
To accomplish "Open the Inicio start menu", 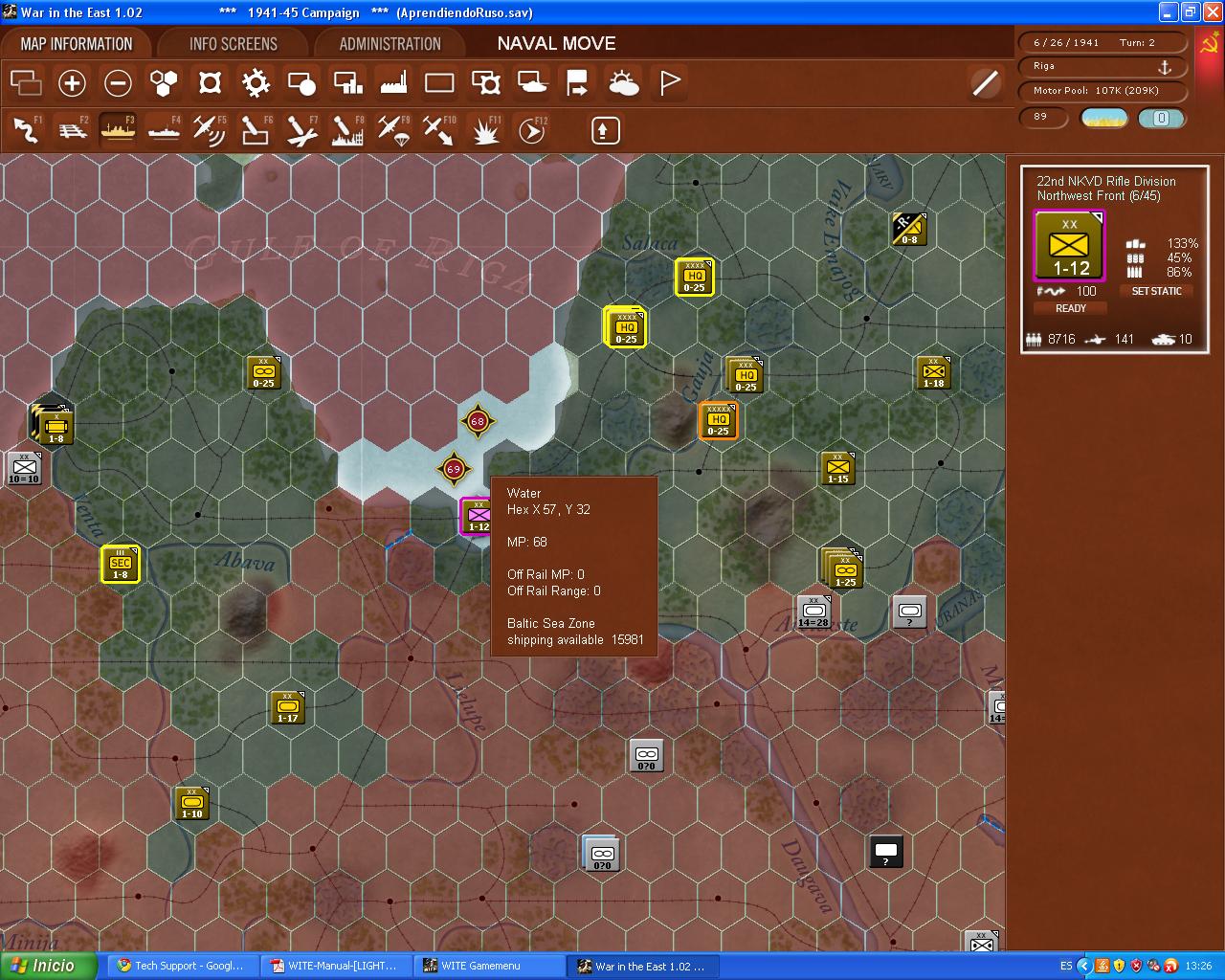I will coord(49,966).
